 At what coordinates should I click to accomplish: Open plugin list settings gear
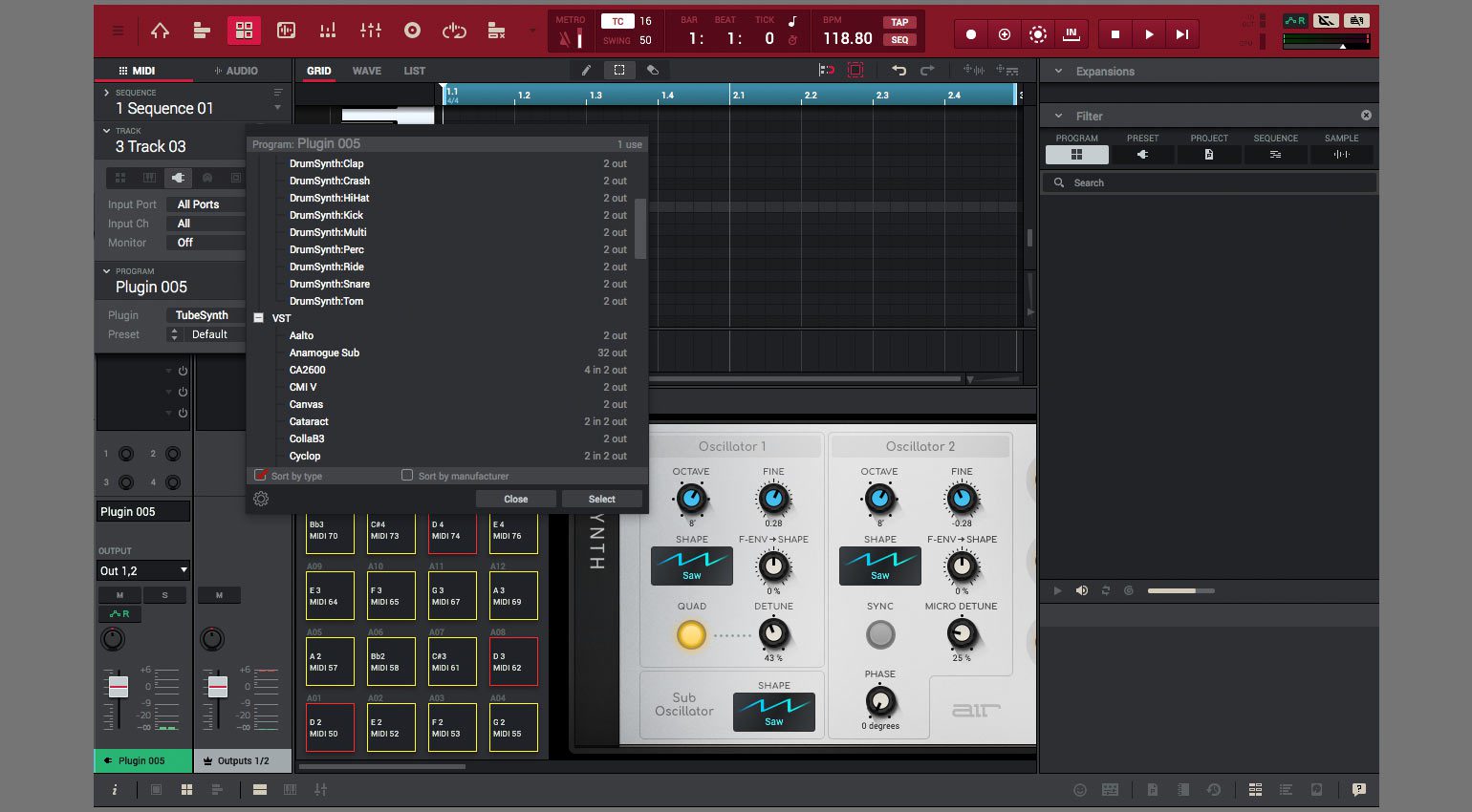[261, 499]
